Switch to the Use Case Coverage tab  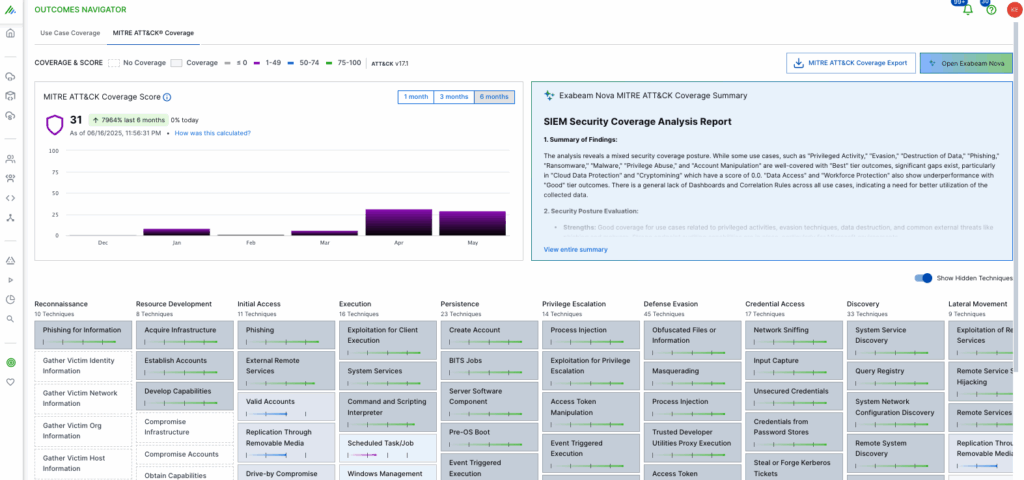click(71, 33)
